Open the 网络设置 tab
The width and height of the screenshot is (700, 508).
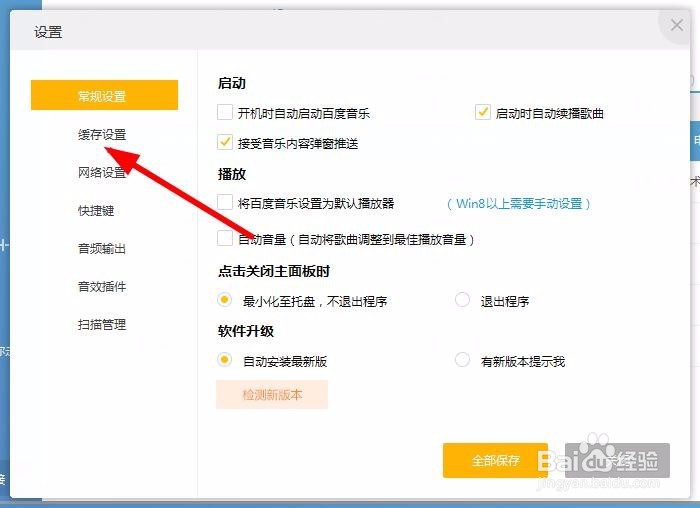[x=102, y=172]
